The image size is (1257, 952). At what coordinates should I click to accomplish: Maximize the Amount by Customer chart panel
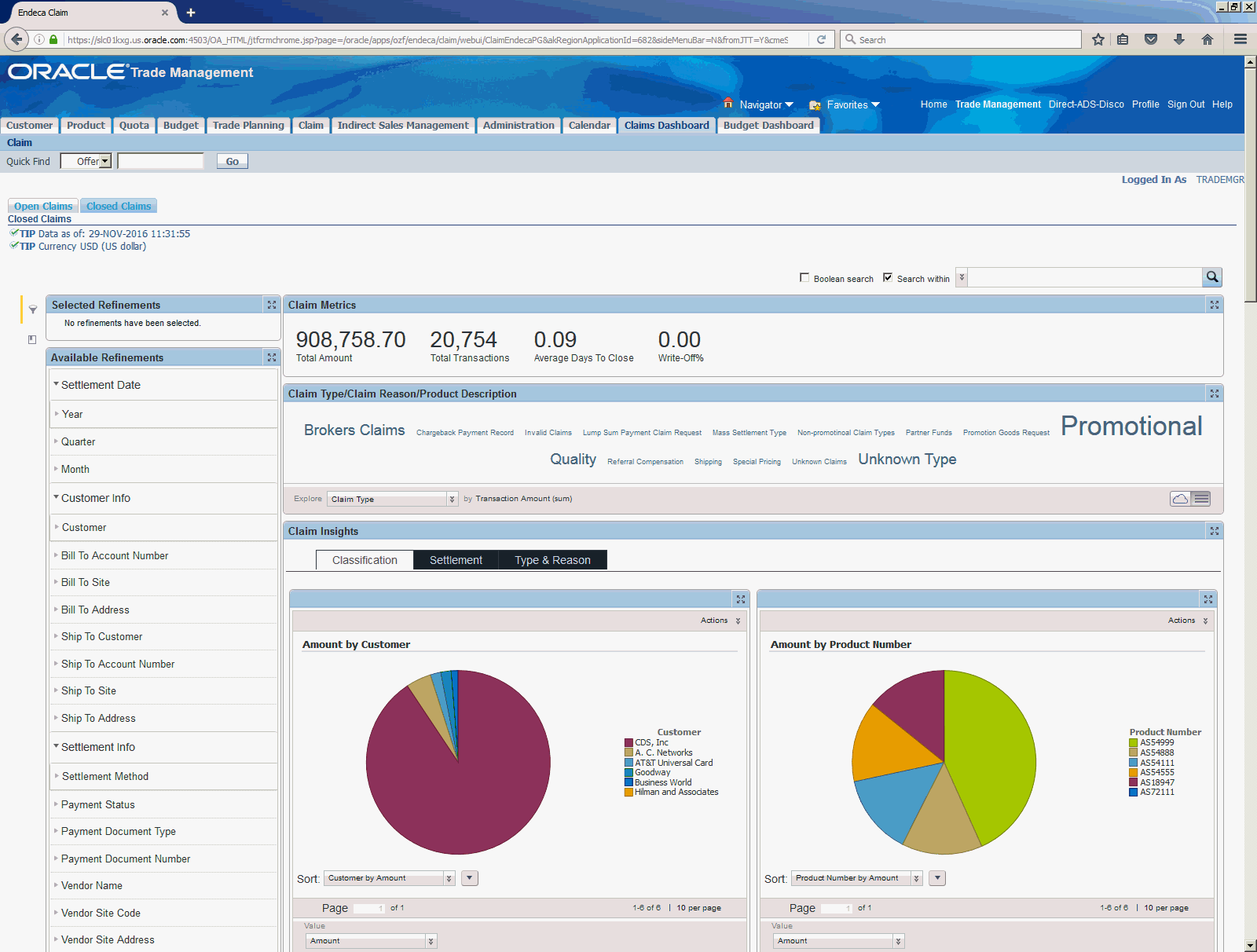[741, 599]
